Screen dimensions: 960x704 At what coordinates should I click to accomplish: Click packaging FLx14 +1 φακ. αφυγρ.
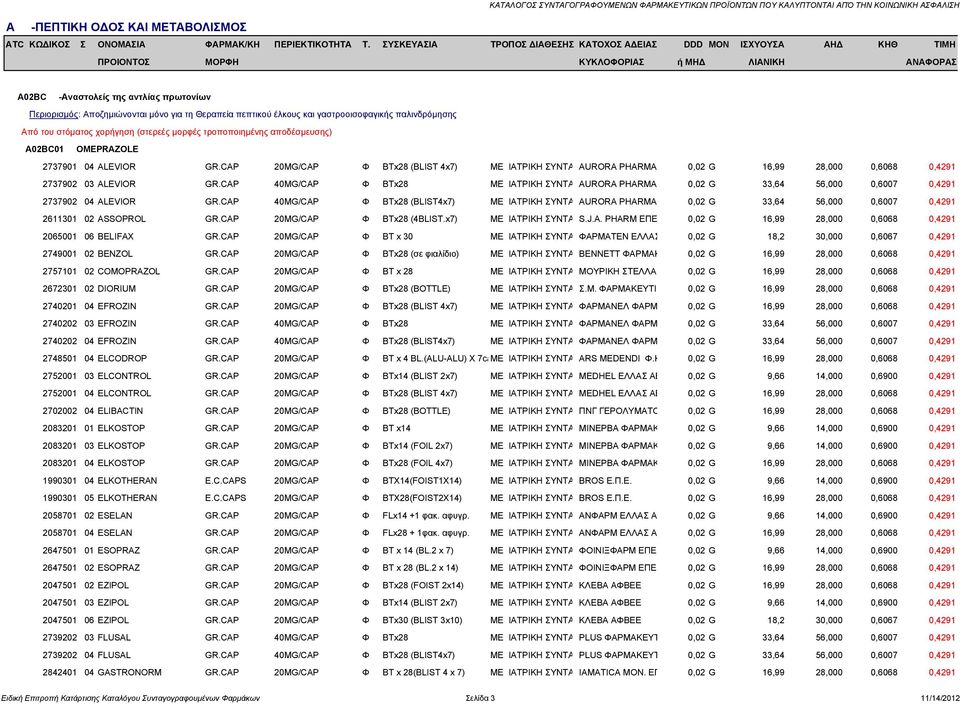[x=426, y=515]
